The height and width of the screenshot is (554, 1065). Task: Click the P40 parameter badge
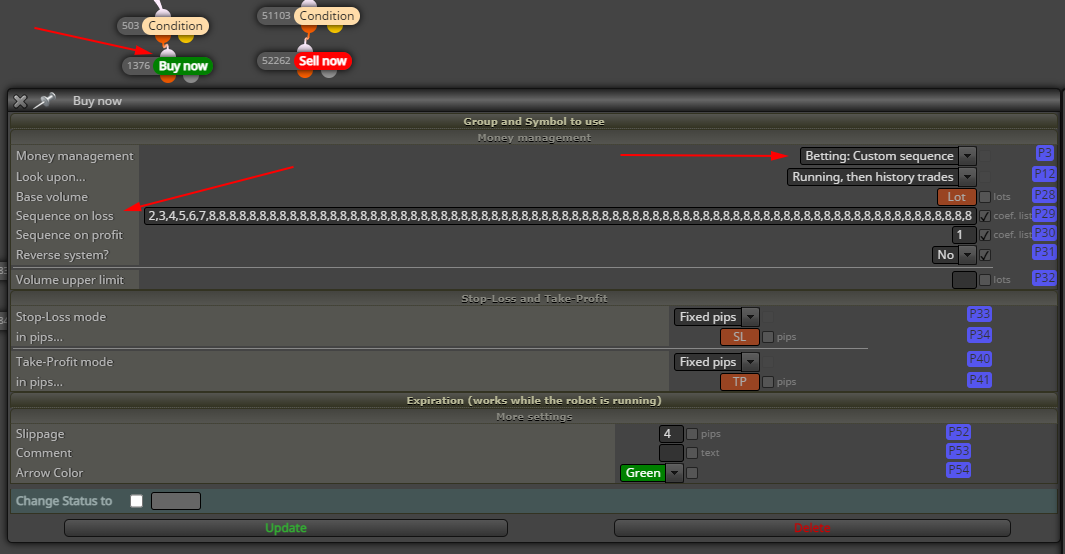click(979, 358)
